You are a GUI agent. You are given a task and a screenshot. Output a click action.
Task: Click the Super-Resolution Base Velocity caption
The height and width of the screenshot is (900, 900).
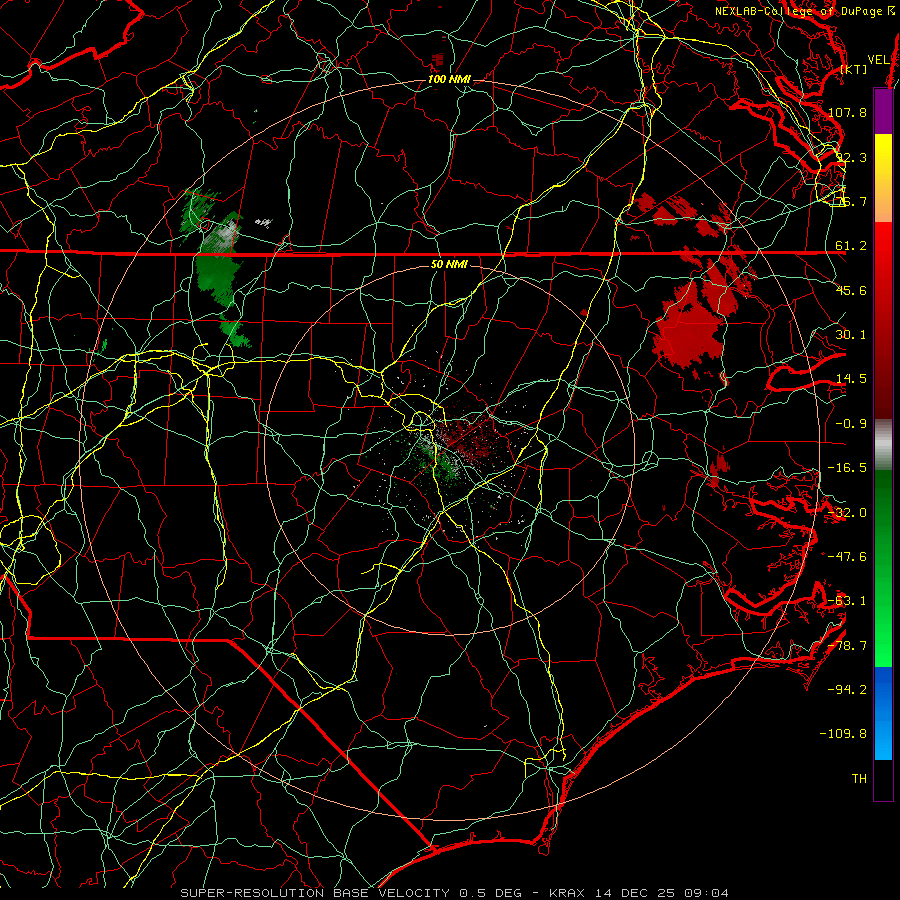click(x=455, y=893)
